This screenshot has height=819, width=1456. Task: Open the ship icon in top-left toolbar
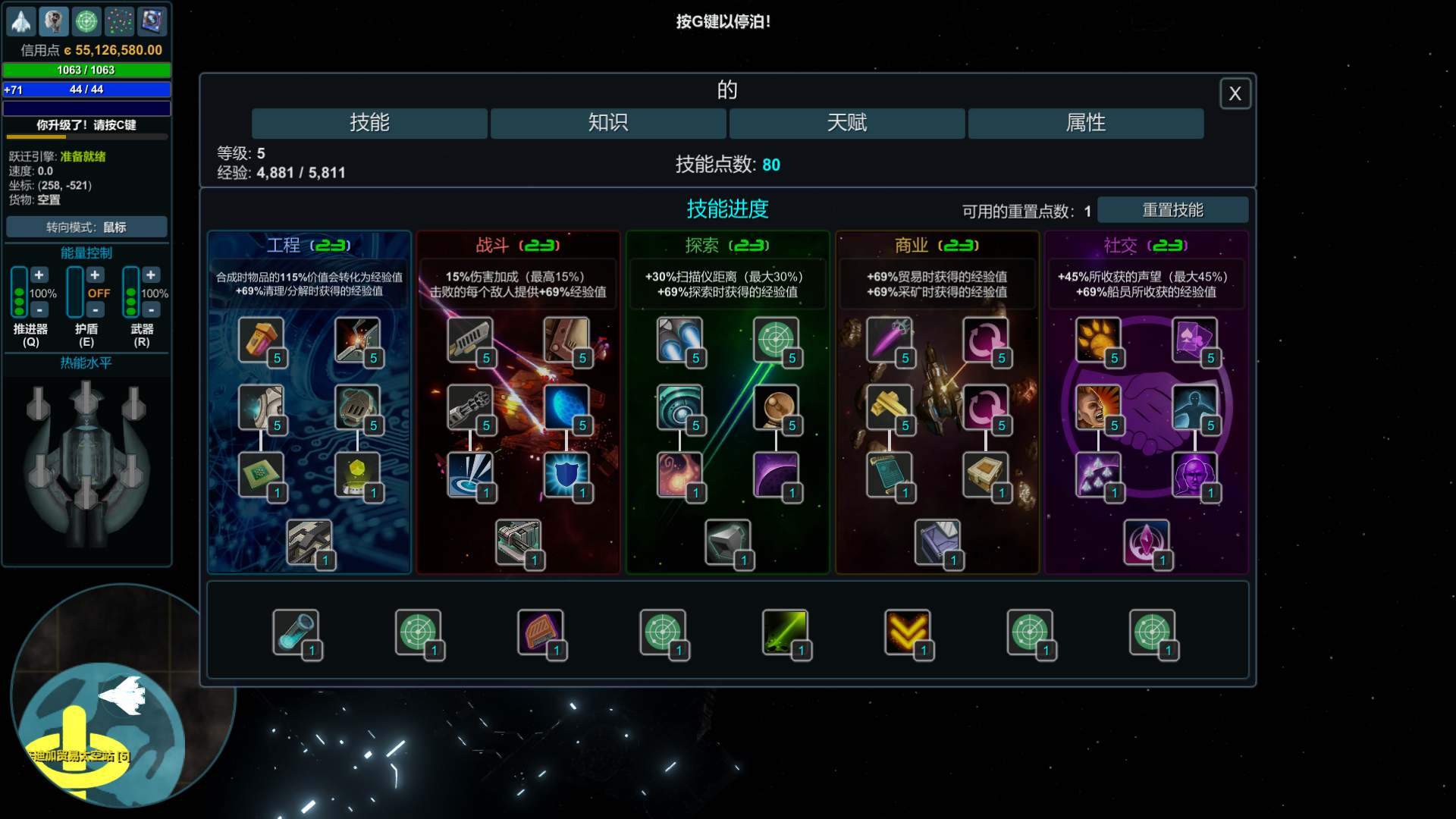coord(21,21)
